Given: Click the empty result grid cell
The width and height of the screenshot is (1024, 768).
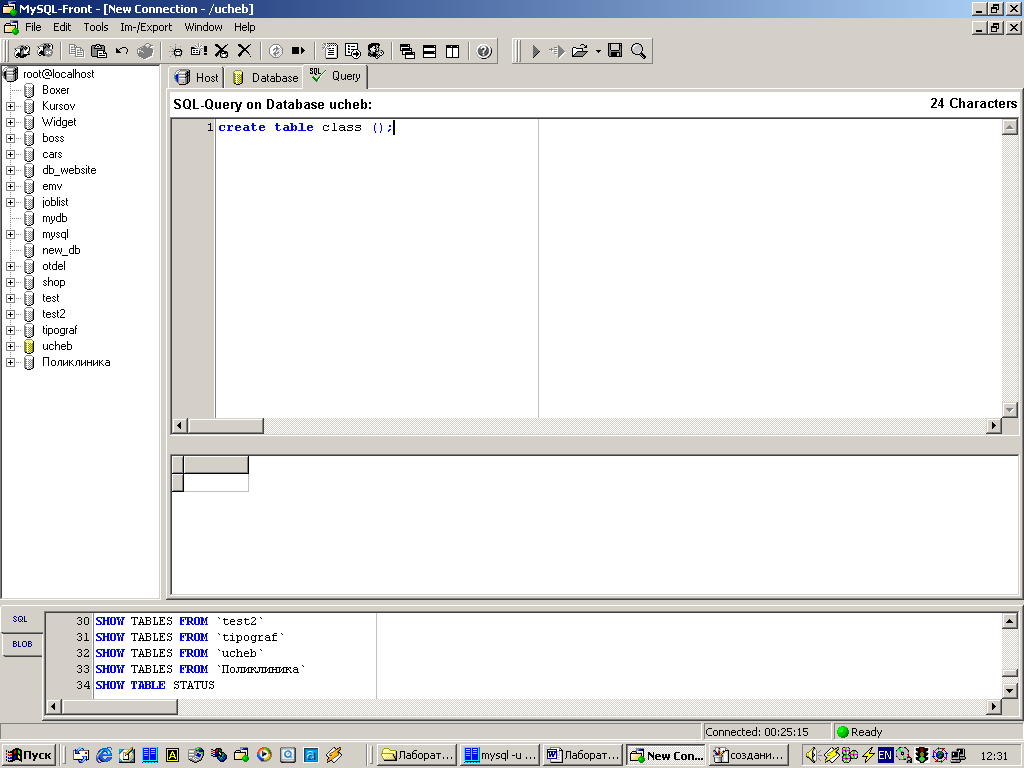Looking at the screenshot, I should [x=216, y=483].
